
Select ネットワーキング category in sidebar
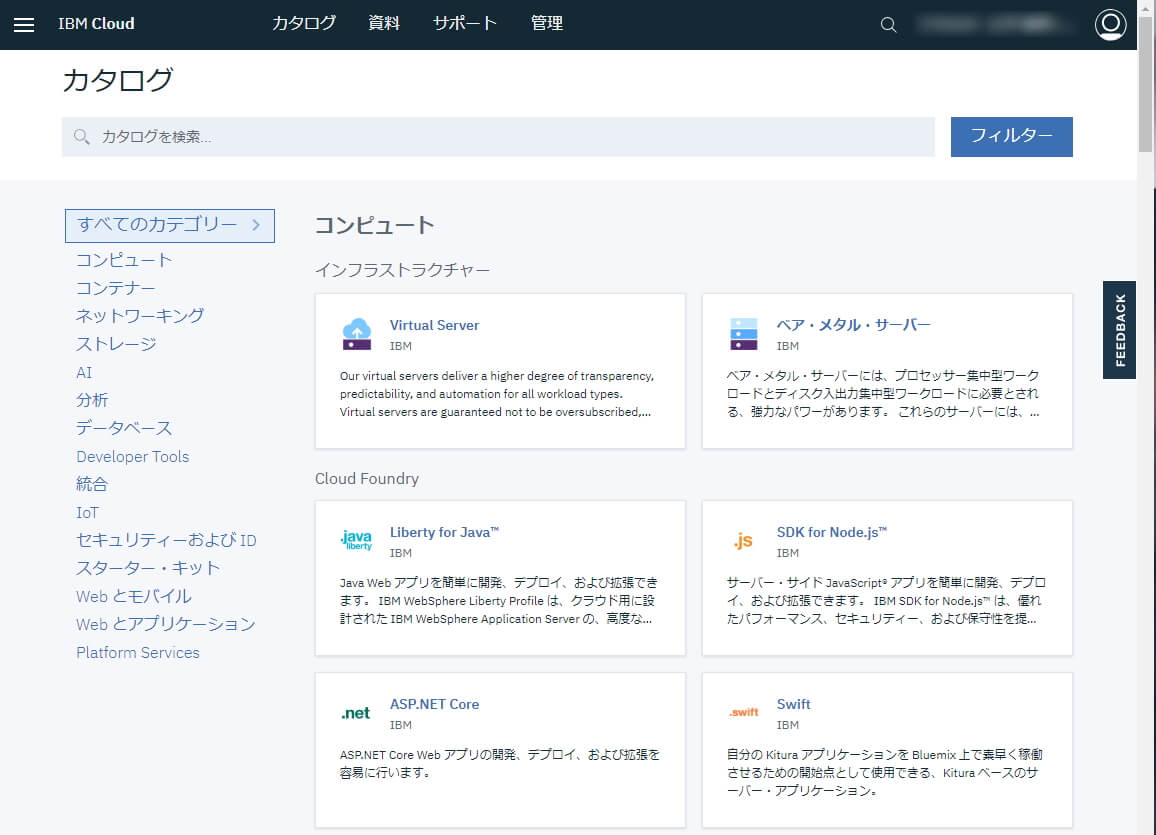(140, 316)
